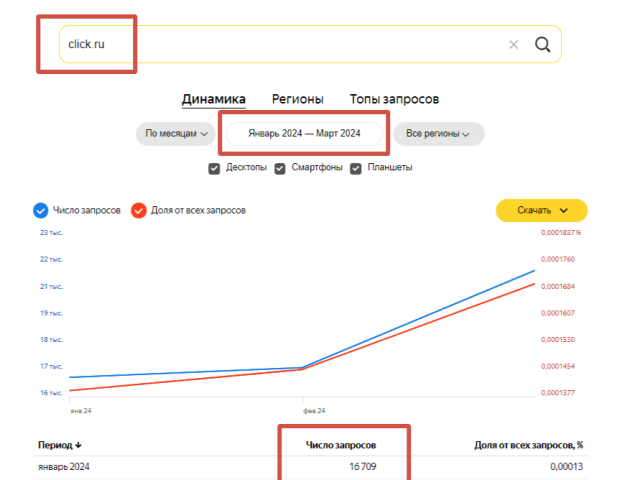Expand the По месяцам dropdown
Viewport: 640px width, 480px height.
tap(176, 133)
